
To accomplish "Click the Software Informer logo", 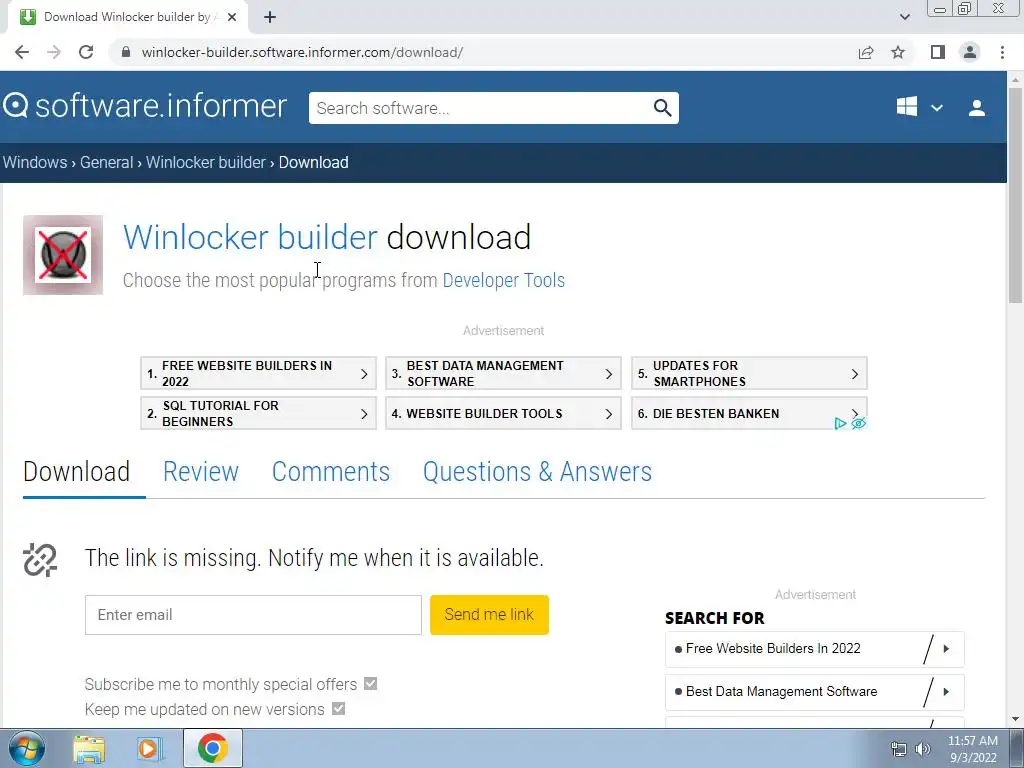I will tap(144, 106).
